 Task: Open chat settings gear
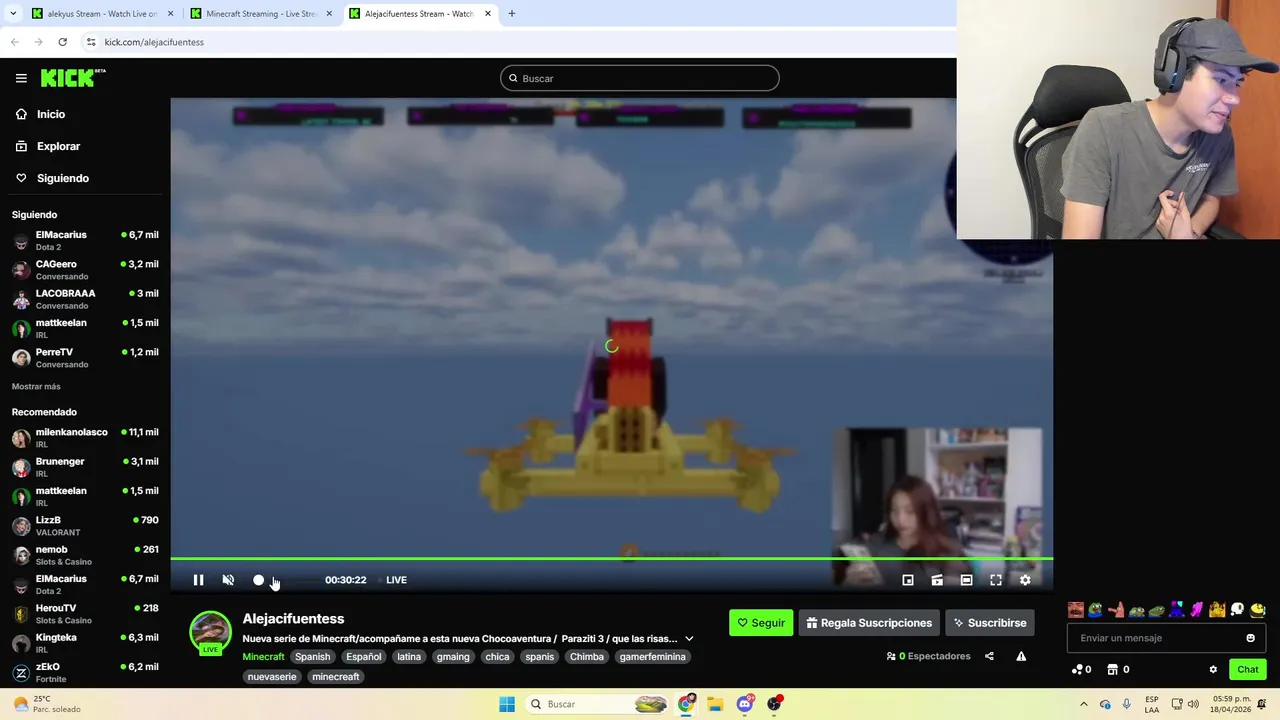(1213, 669)
